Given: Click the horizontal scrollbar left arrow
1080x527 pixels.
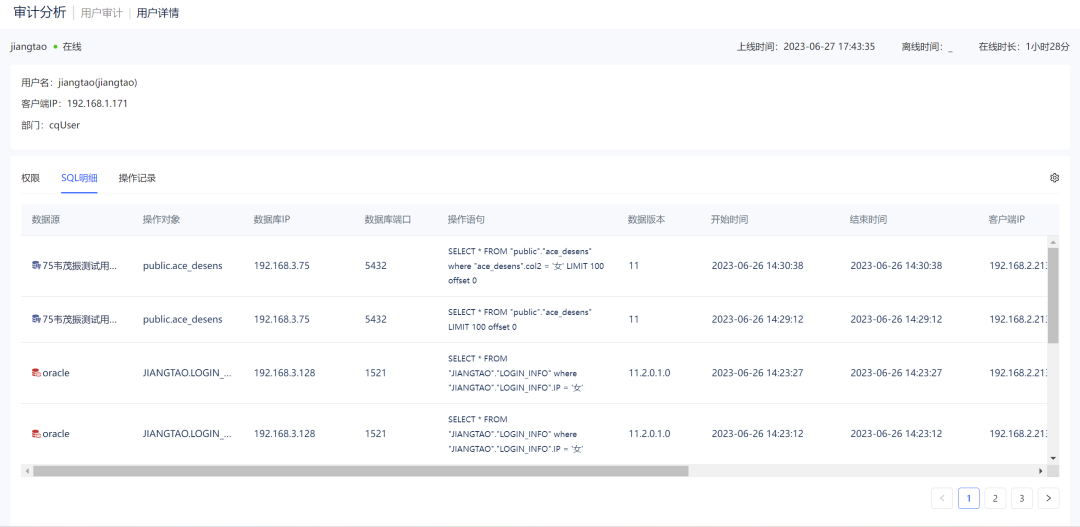Looking at the screenshot, I should click(x=27, y=471).
